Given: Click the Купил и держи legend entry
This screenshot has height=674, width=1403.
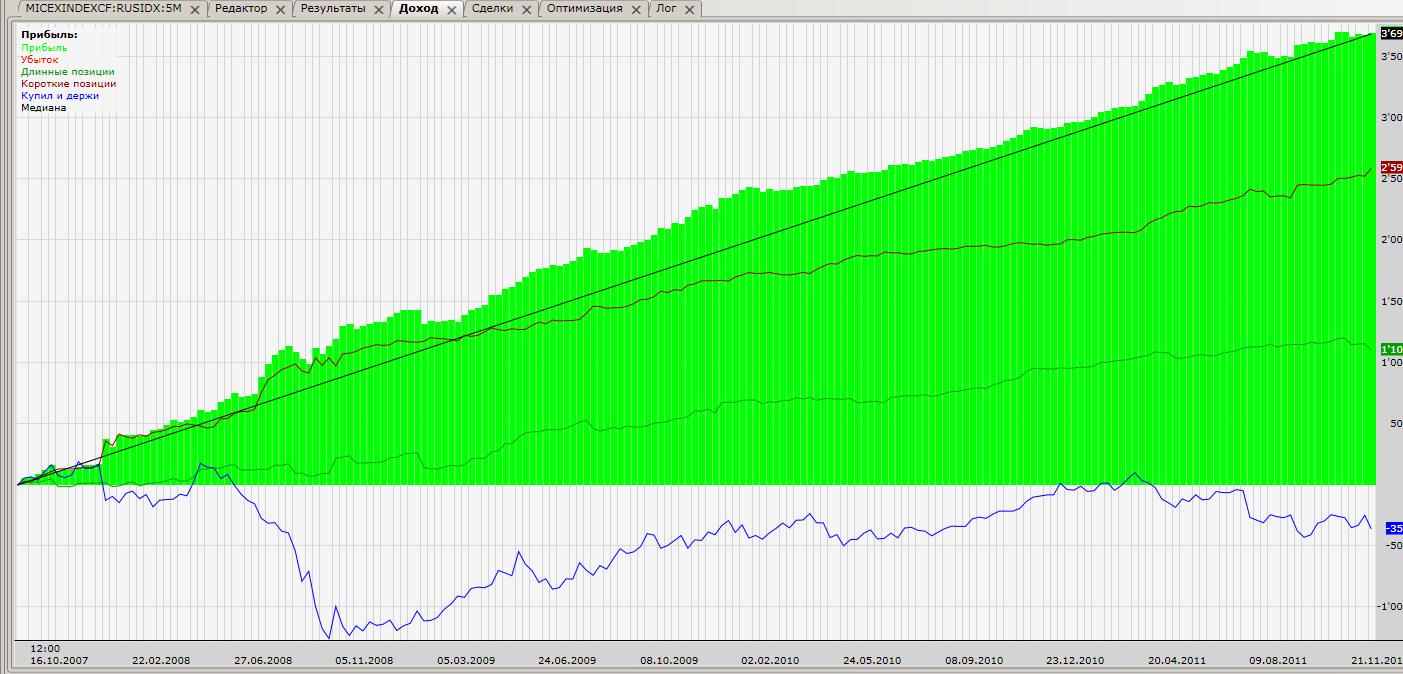Looking at the screenshot, I should 60,96.
